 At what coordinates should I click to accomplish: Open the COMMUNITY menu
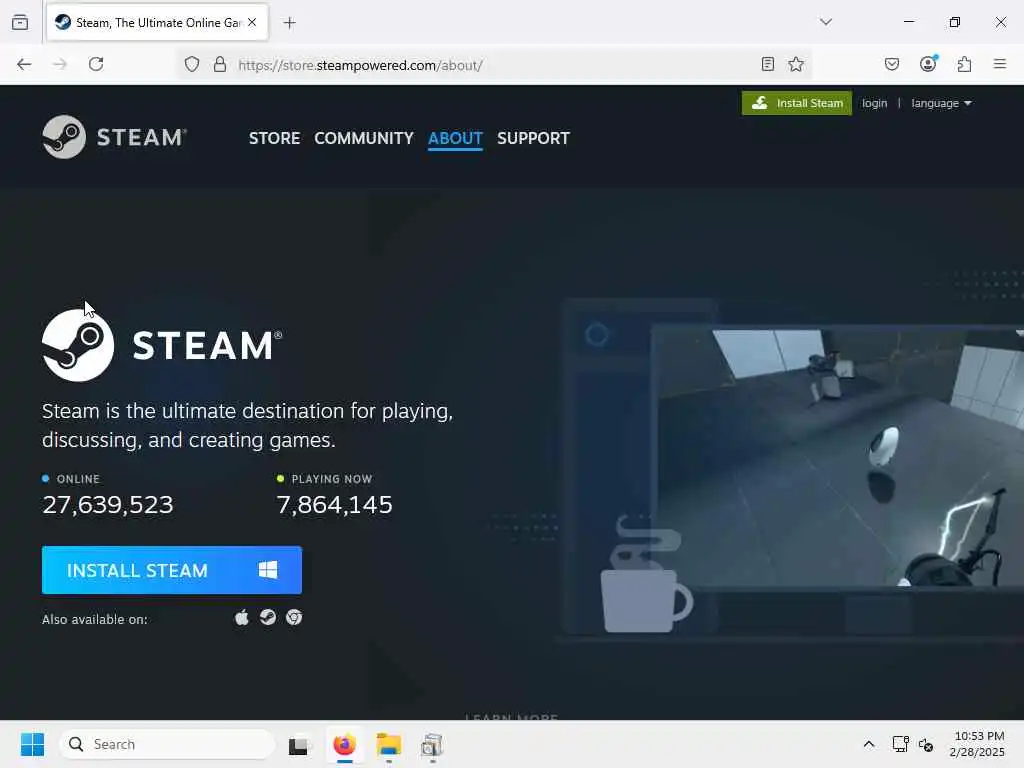coord(364,138)
